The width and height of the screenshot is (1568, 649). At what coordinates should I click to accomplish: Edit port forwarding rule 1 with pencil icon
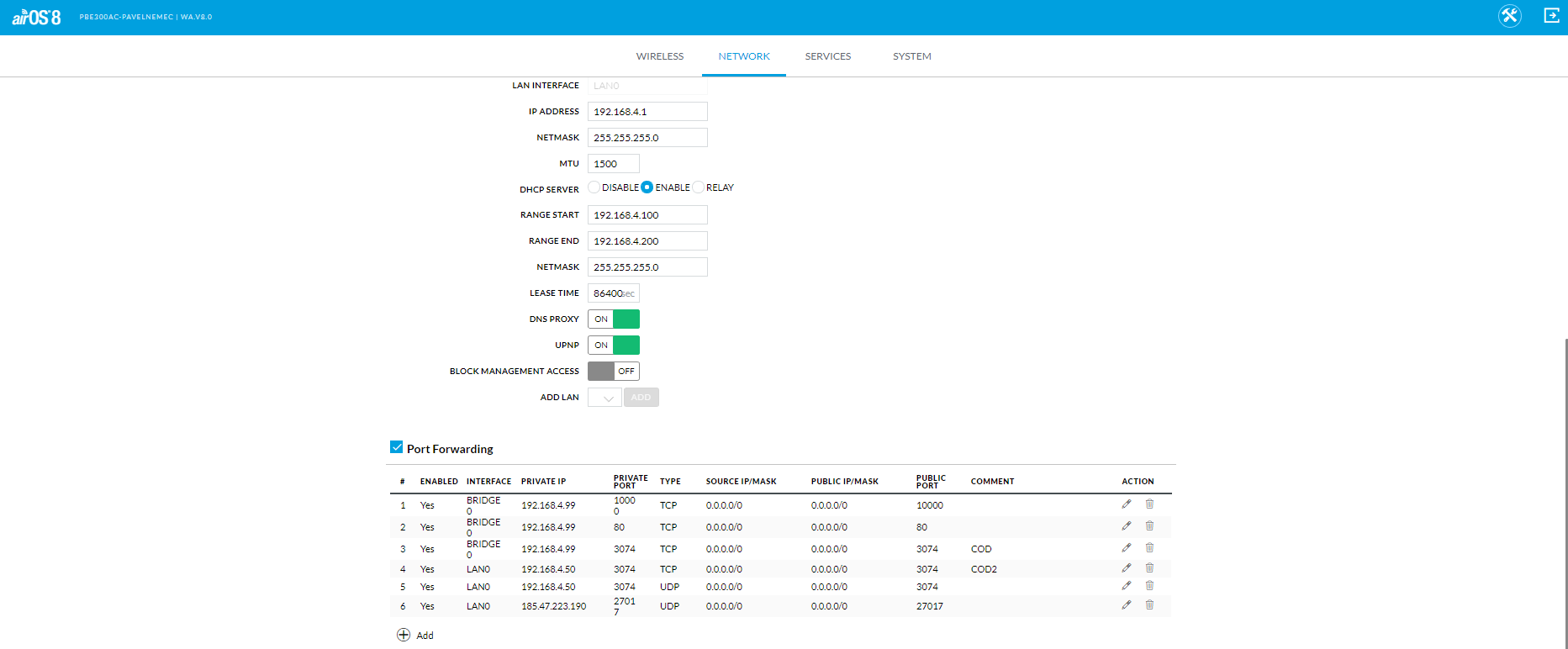(x=1127, y=504)
